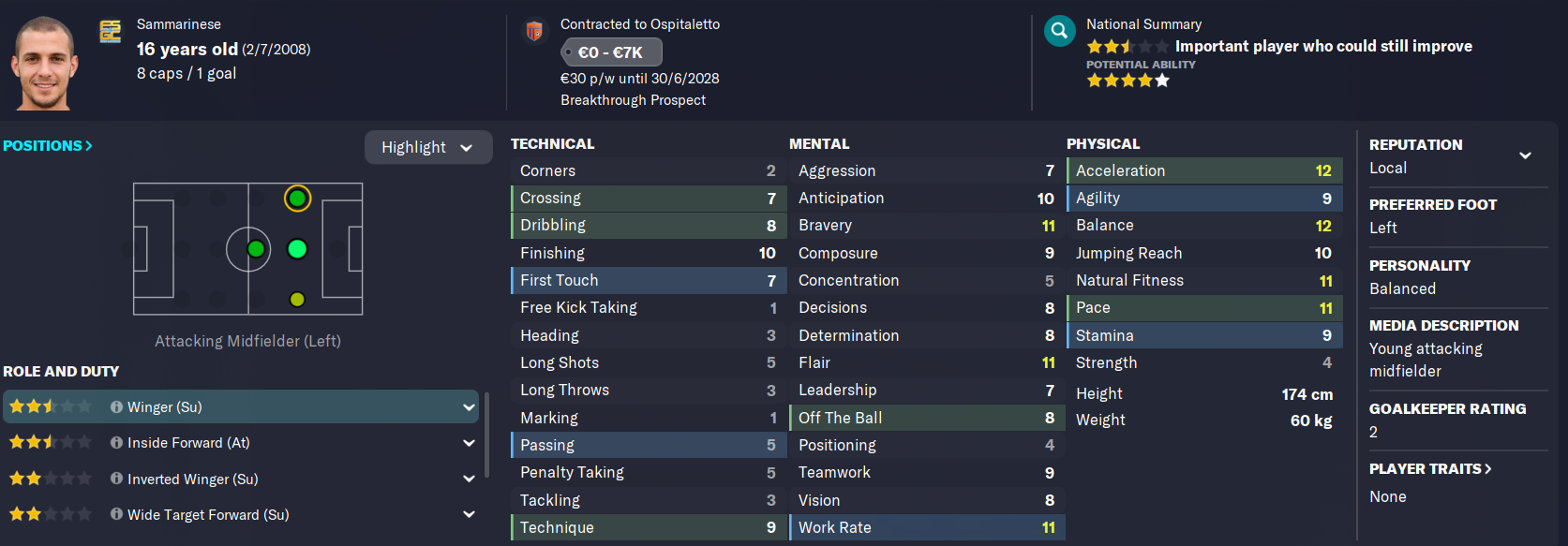This screenshot has width=1568, height=546.
Task: Click the potential ability star rating
Action: coord(1127,81)
